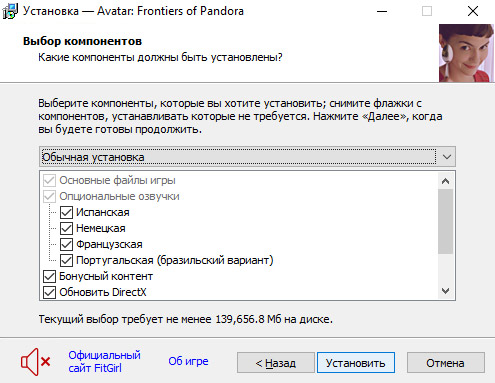Go back with the Назад button
The height and width of the screenshot is (383, 495).
[276, 363]
